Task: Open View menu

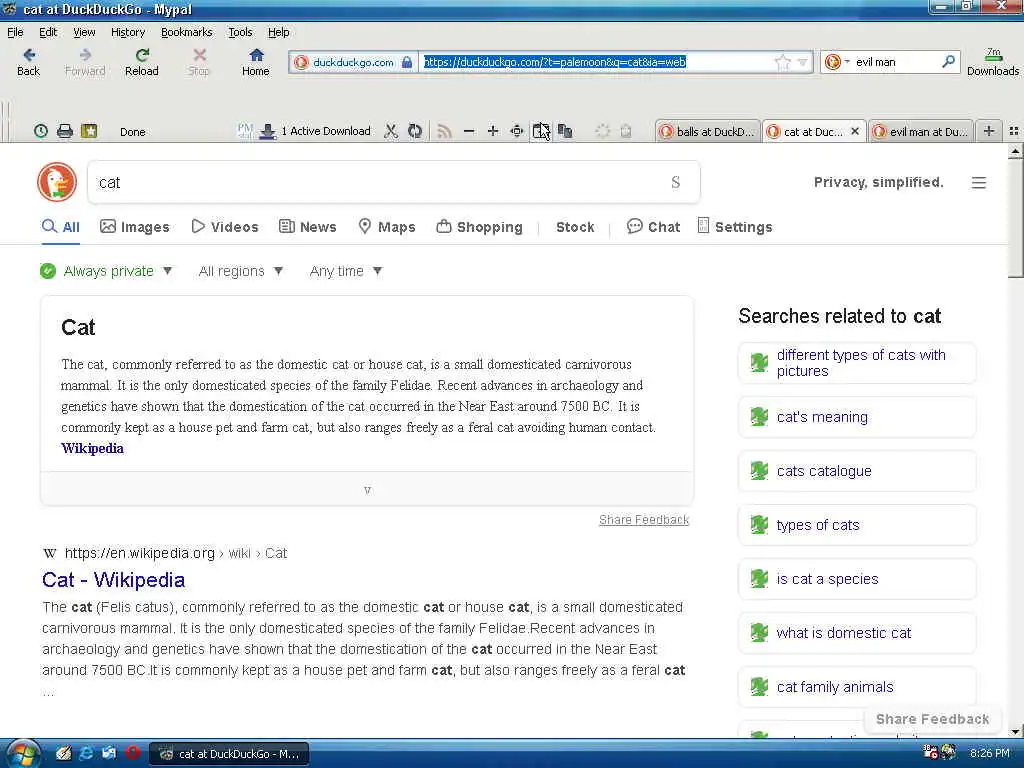Action: tap(84, 32)
